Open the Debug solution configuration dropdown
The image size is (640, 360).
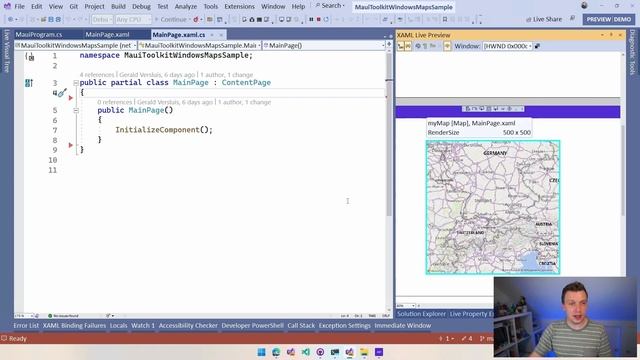102,19
